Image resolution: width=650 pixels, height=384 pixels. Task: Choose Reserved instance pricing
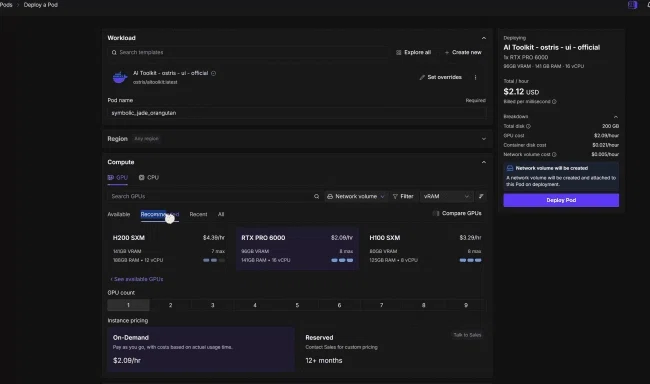click(393, 349)
